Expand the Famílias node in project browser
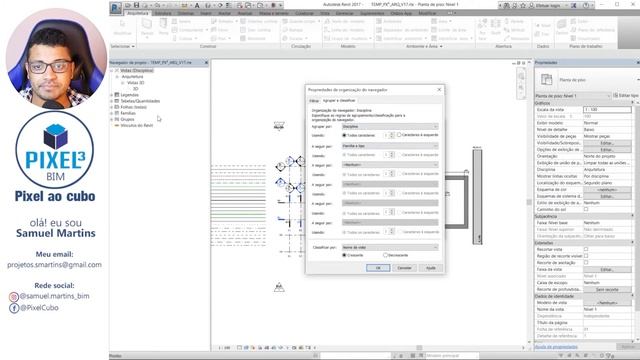 (111, 113)
